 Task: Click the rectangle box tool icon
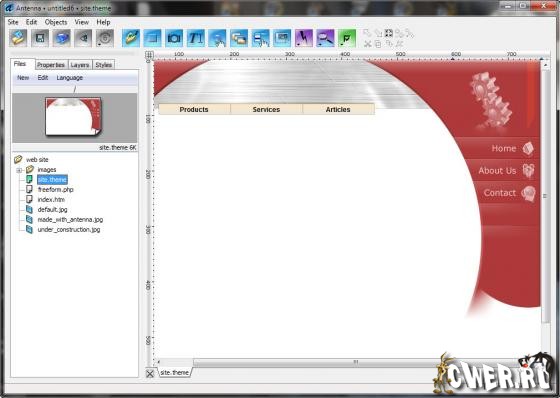pyautogui.click(x=152, y=38)
